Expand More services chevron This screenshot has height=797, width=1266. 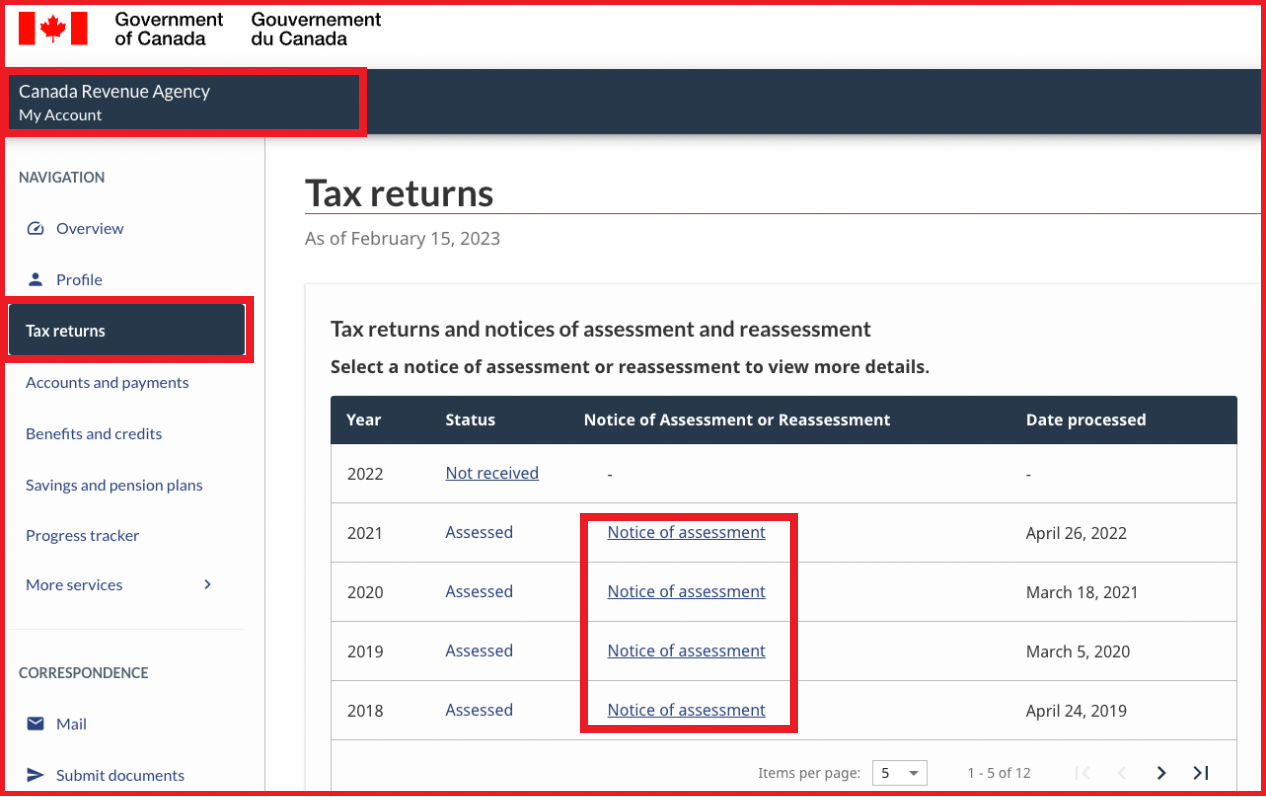click(x=208, y=585)
